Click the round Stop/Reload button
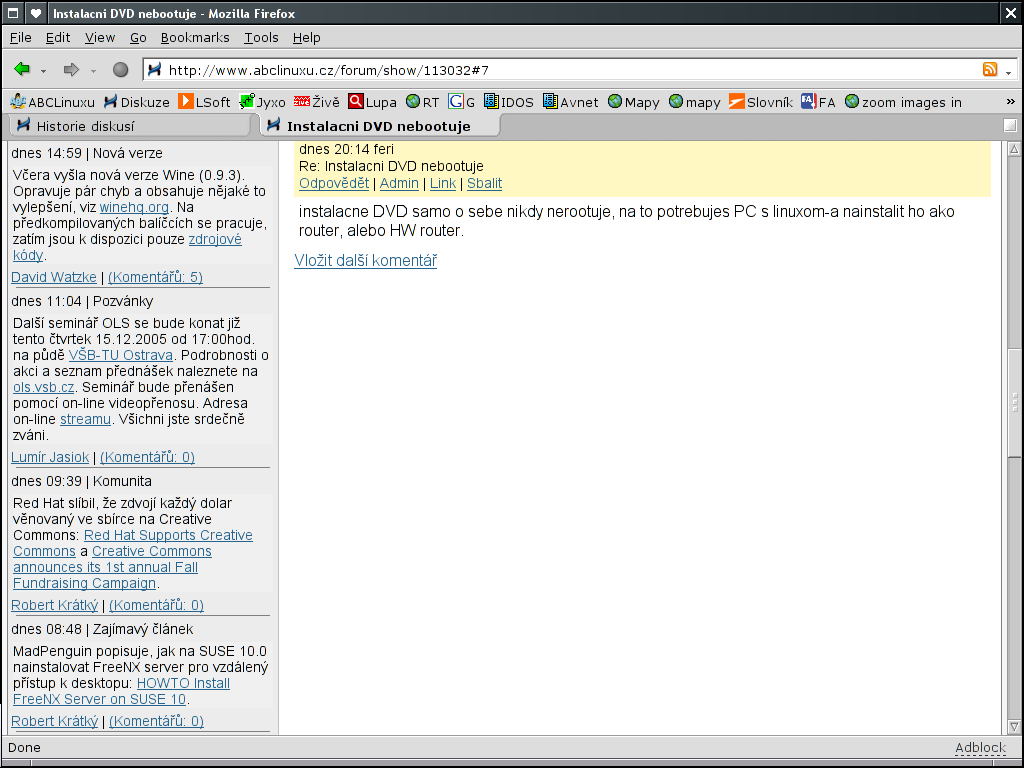 (120, 70)
